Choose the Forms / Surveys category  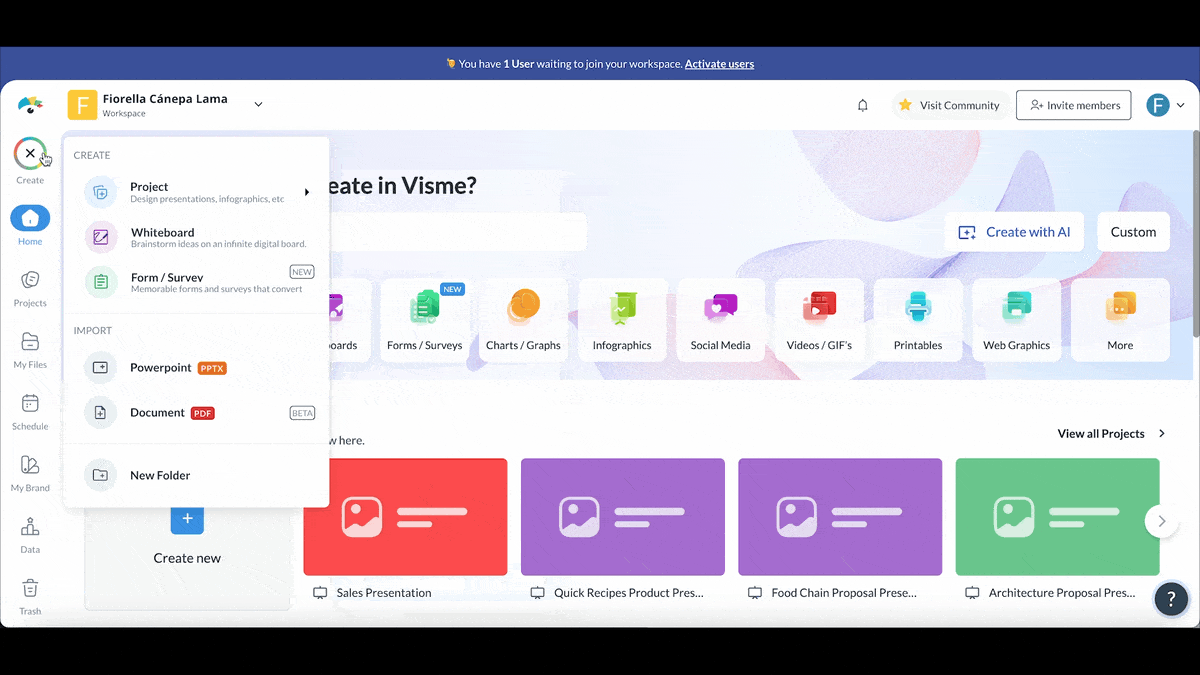[425, 320]
